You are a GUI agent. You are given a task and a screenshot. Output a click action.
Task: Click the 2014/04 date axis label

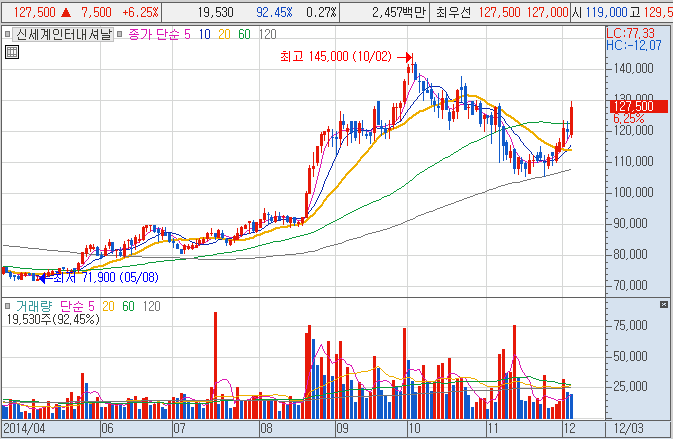(x=24, y=428)
